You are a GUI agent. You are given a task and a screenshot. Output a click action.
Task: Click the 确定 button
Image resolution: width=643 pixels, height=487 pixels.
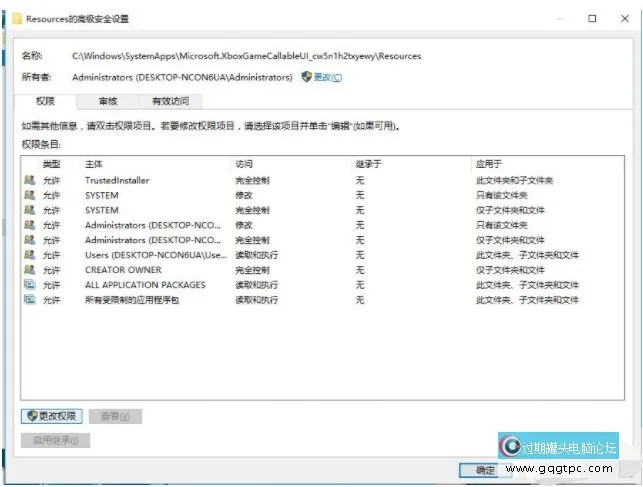pyautogui.click(x=485, y=470)
